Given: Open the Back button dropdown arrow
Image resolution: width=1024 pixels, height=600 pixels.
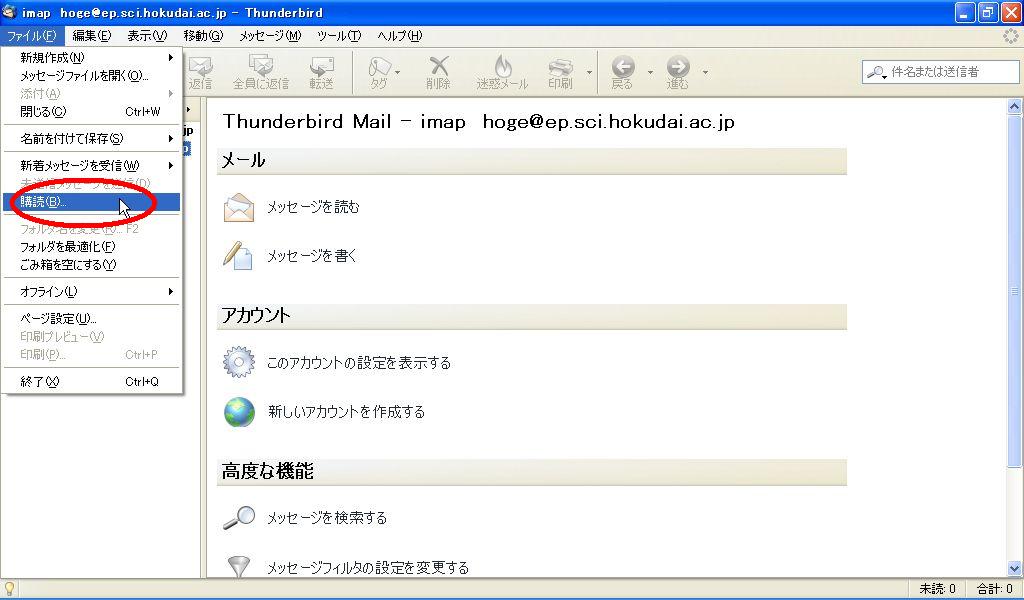Looking at the screenshot, I should coord(649,72).
